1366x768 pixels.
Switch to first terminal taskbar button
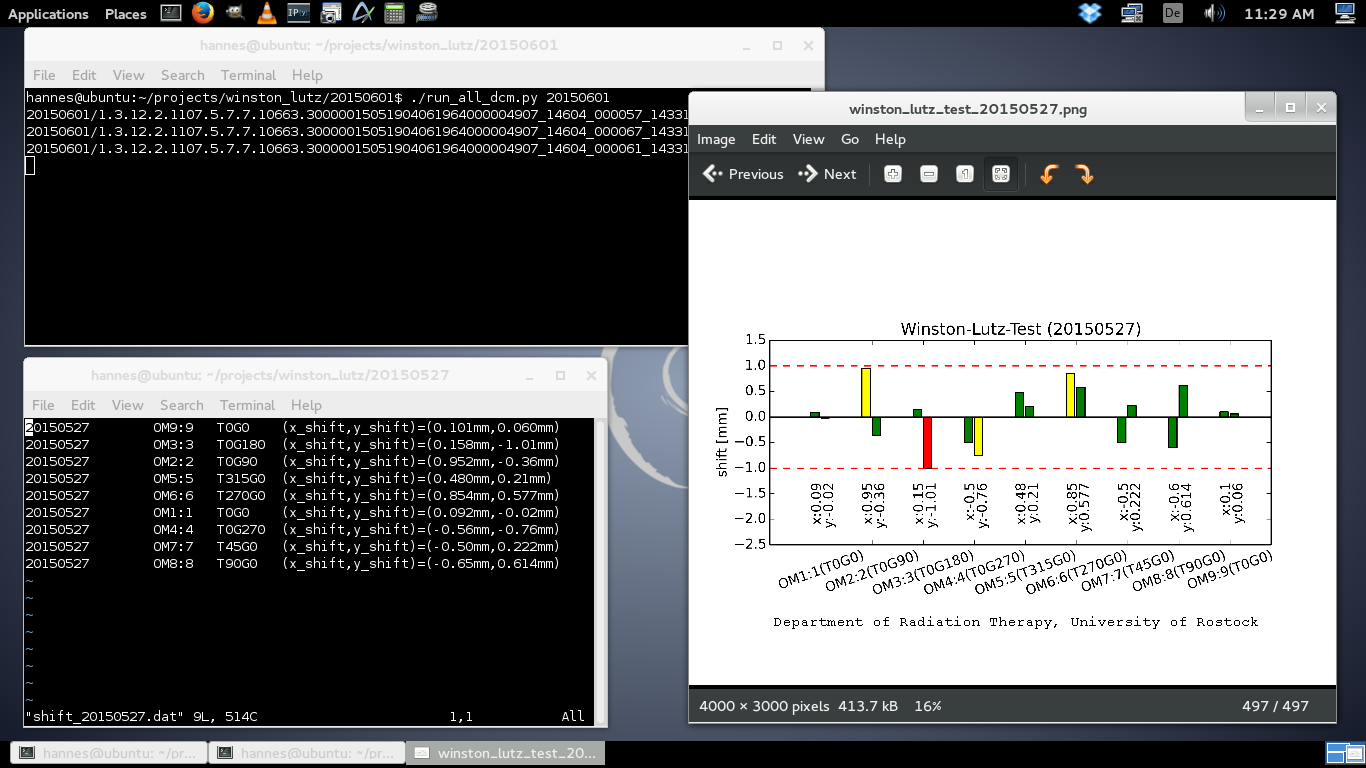(x=108, y=753)
